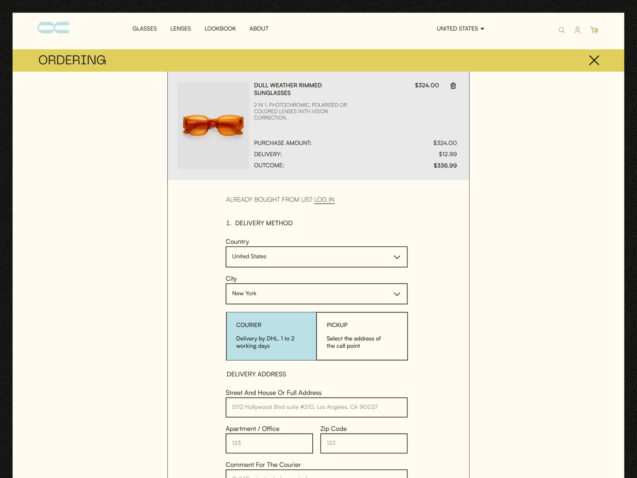The image size is (637, 478).
Task: Click the orange sunglasses product thumbnail
Action: (x=213, y=125)
